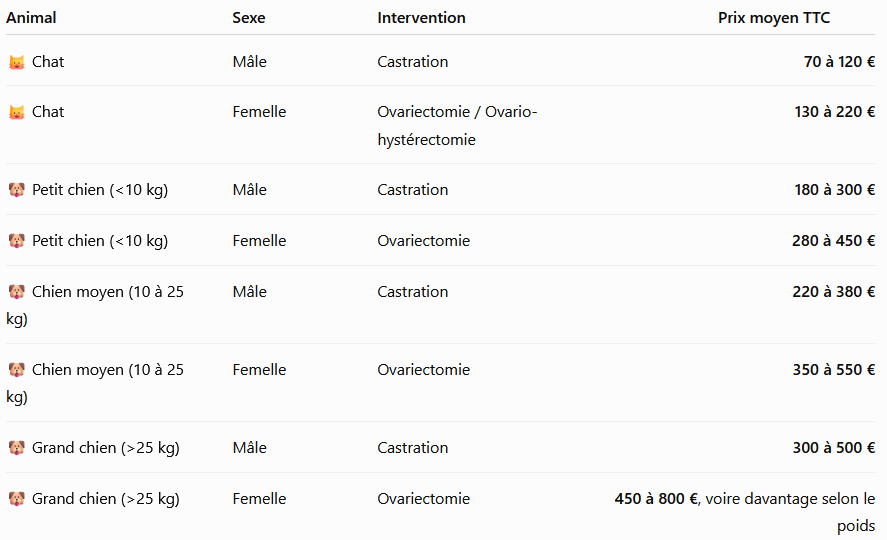Screen dimensions: 887x540
Task: Click the Intervention column header
Action: (421, 18)
